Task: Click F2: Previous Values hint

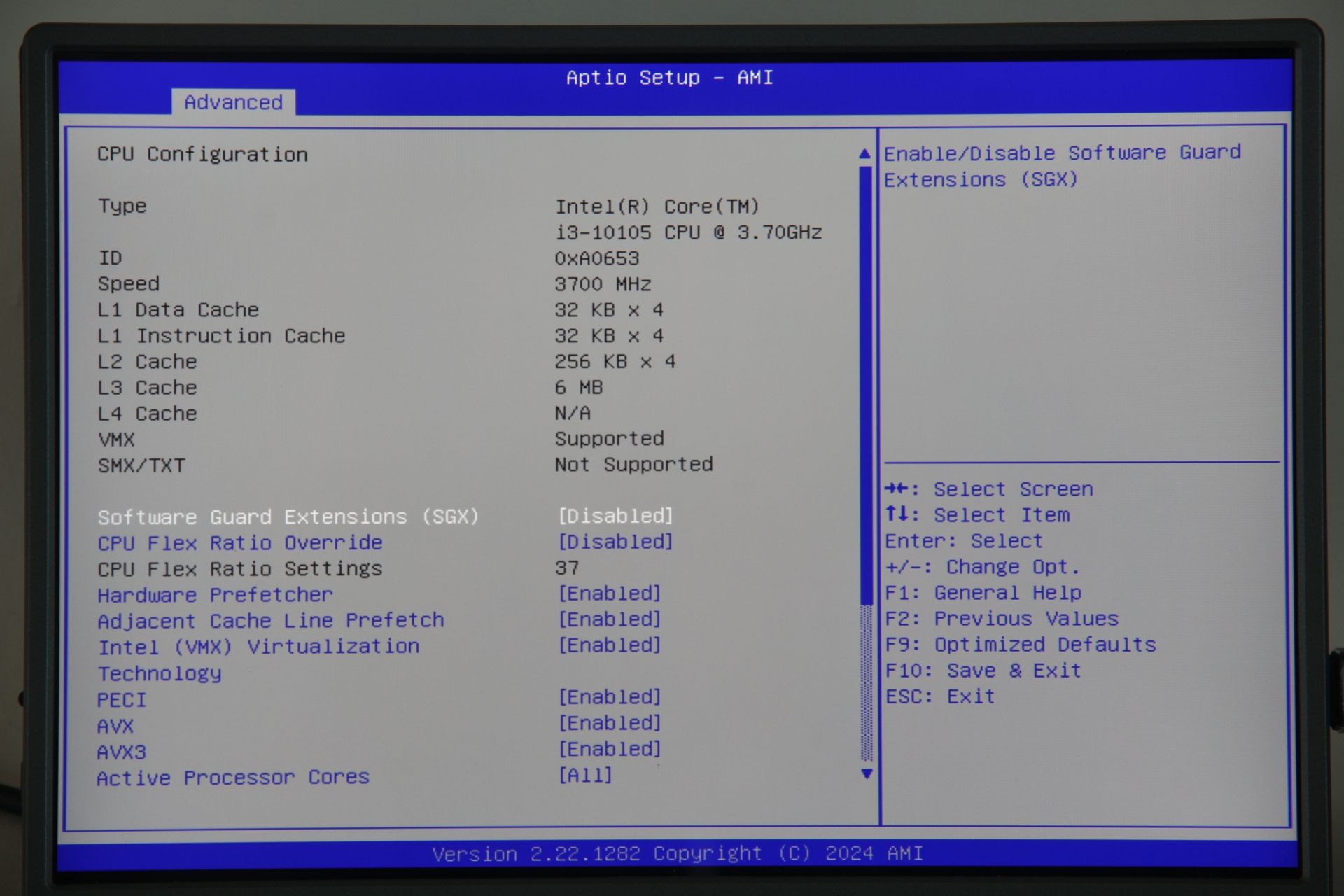Action: point(1002,619)
